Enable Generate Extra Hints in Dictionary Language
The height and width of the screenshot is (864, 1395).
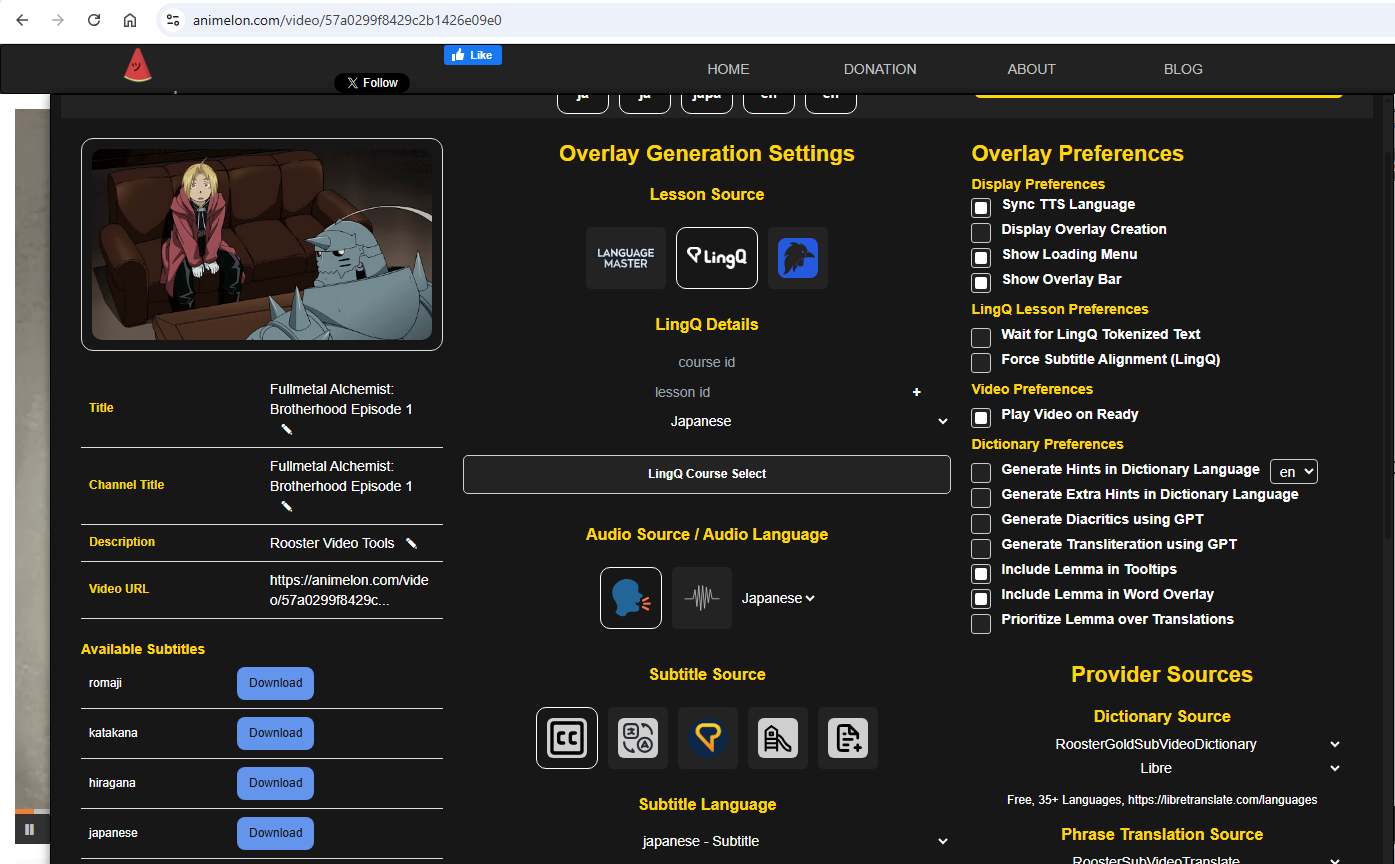(981, 497)
